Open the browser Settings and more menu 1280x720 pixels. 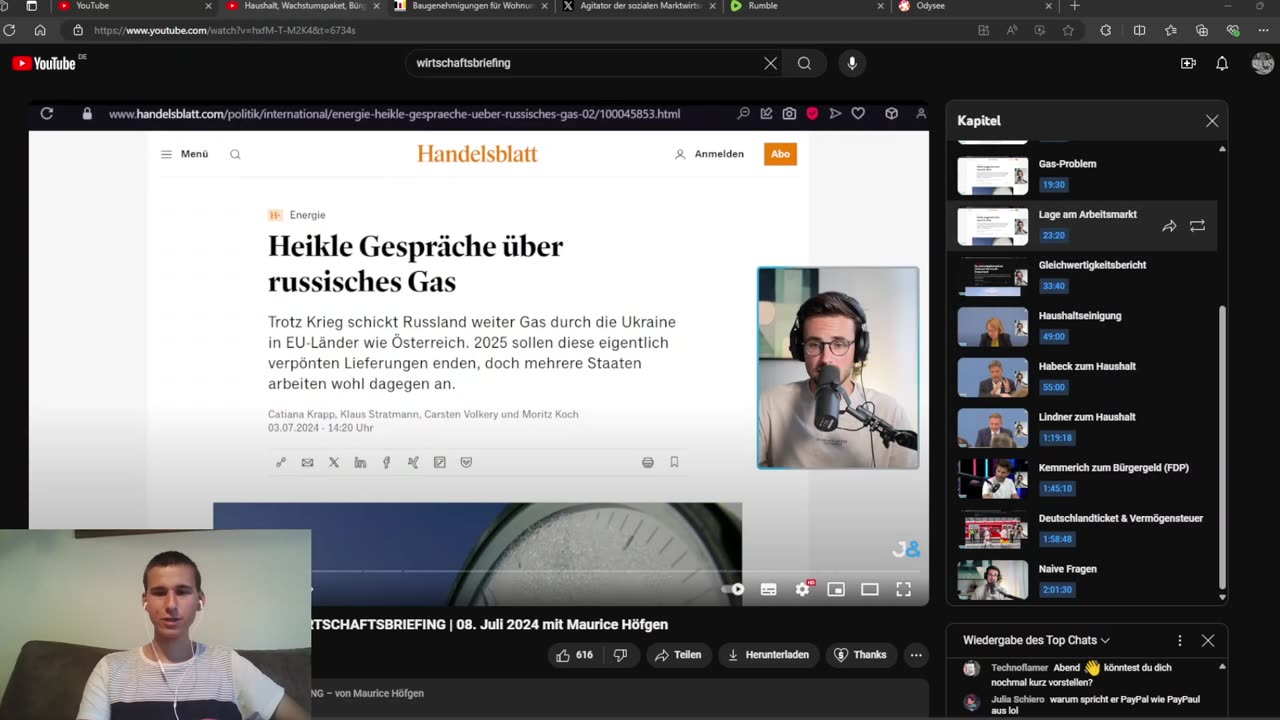point(1263,30)
